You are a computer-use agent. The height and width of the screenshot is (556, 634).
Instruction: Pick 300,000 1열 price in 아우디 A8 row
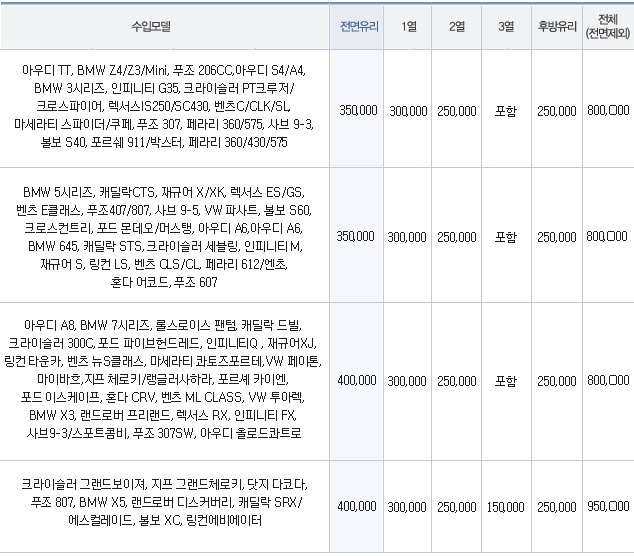(x=407, y=381)
